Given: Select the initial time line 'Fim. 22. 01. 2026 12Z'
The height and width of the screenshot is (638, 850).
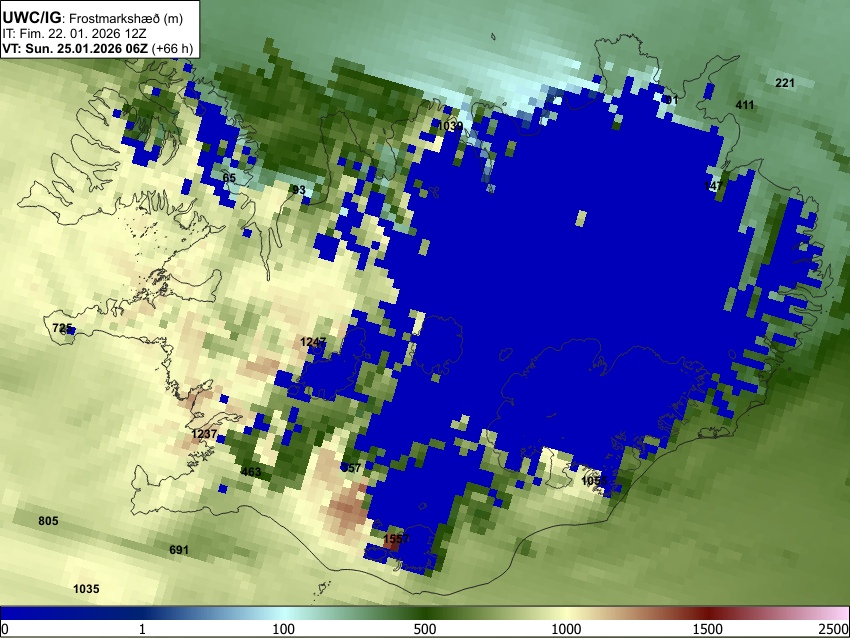Looking at the screenshot, I should (x=82, y=34).
